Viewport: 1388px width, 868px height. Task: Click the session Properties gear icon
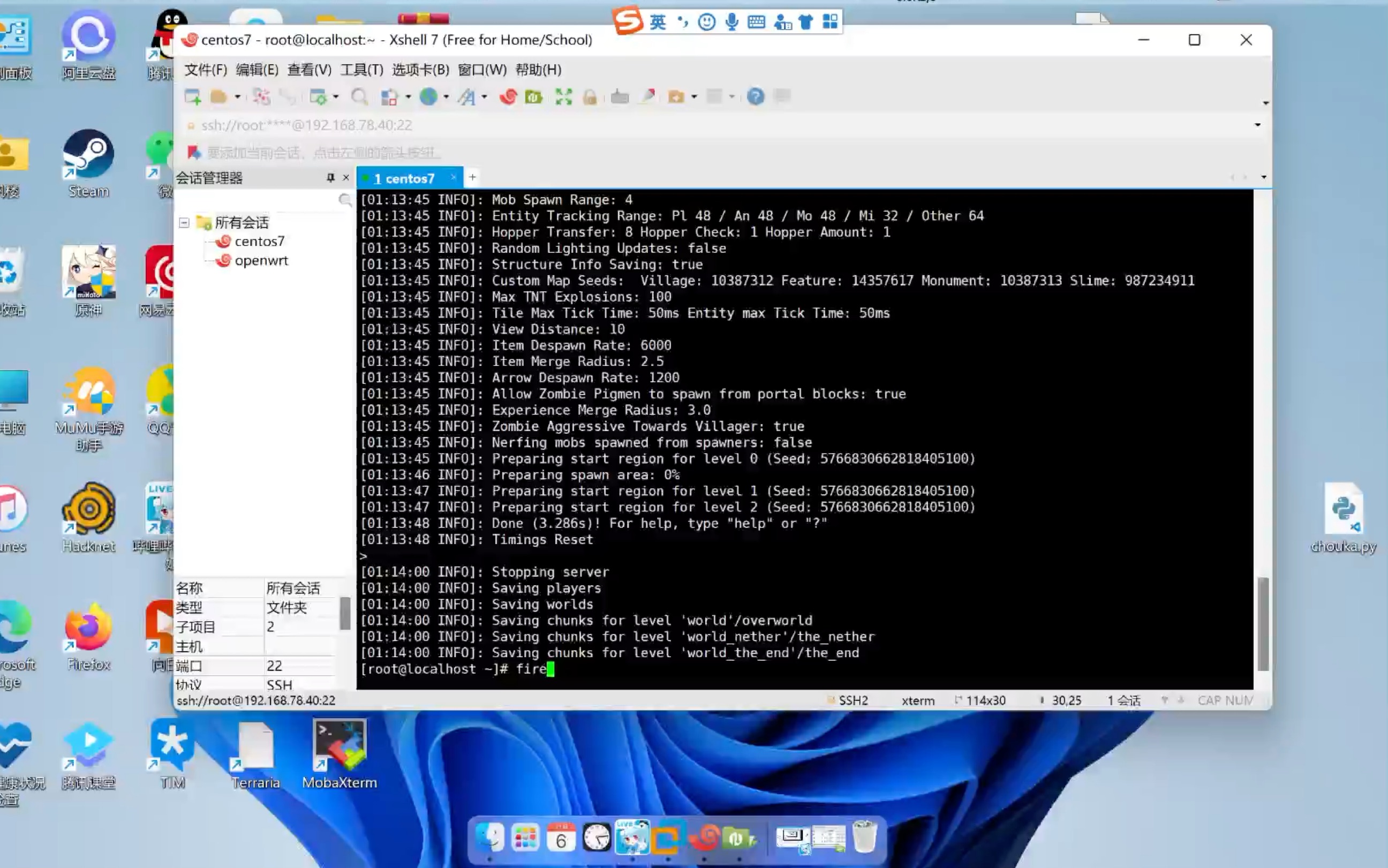[318, 97]
